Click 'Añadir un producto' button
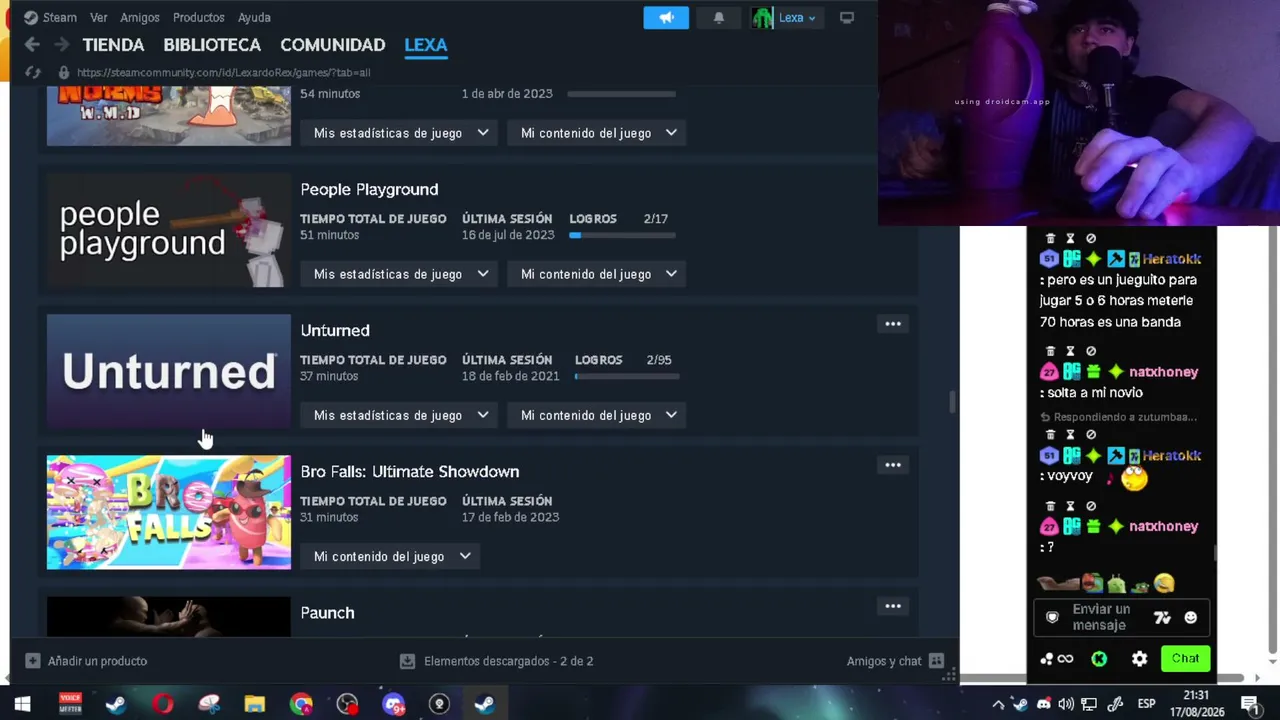 [86, 661]
